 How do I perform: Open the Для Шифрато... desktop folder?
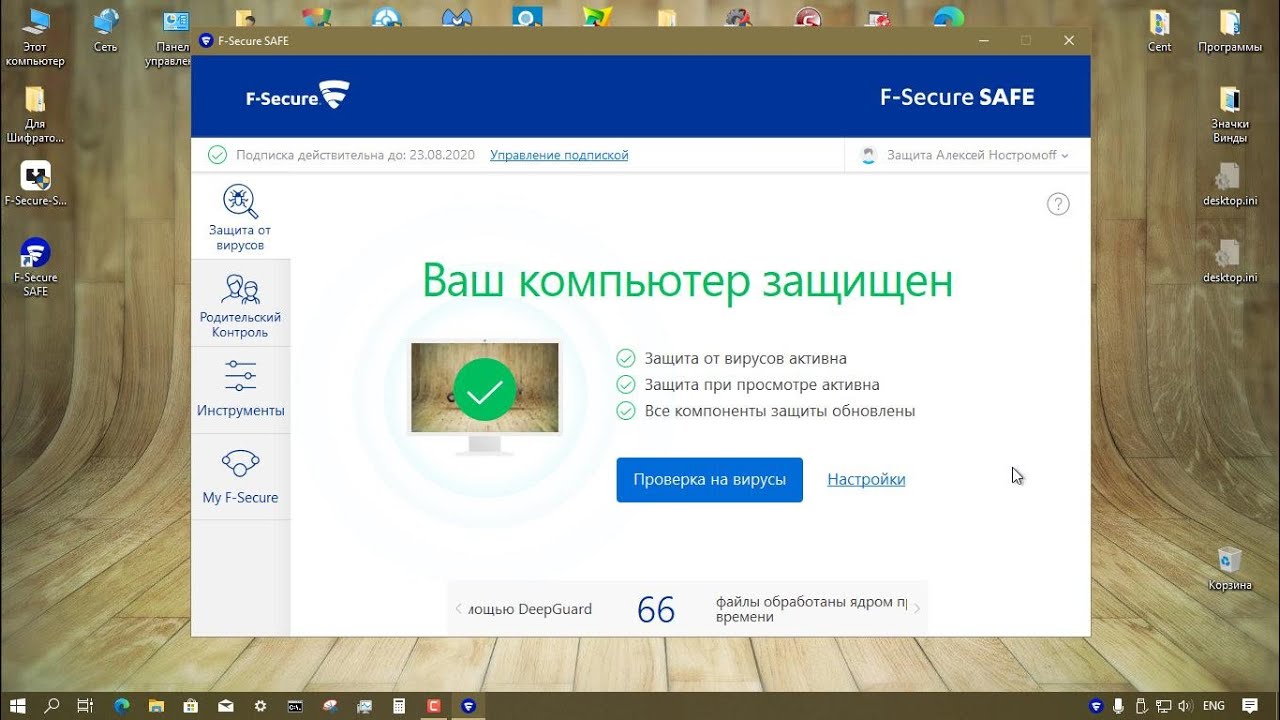(35, 114)
